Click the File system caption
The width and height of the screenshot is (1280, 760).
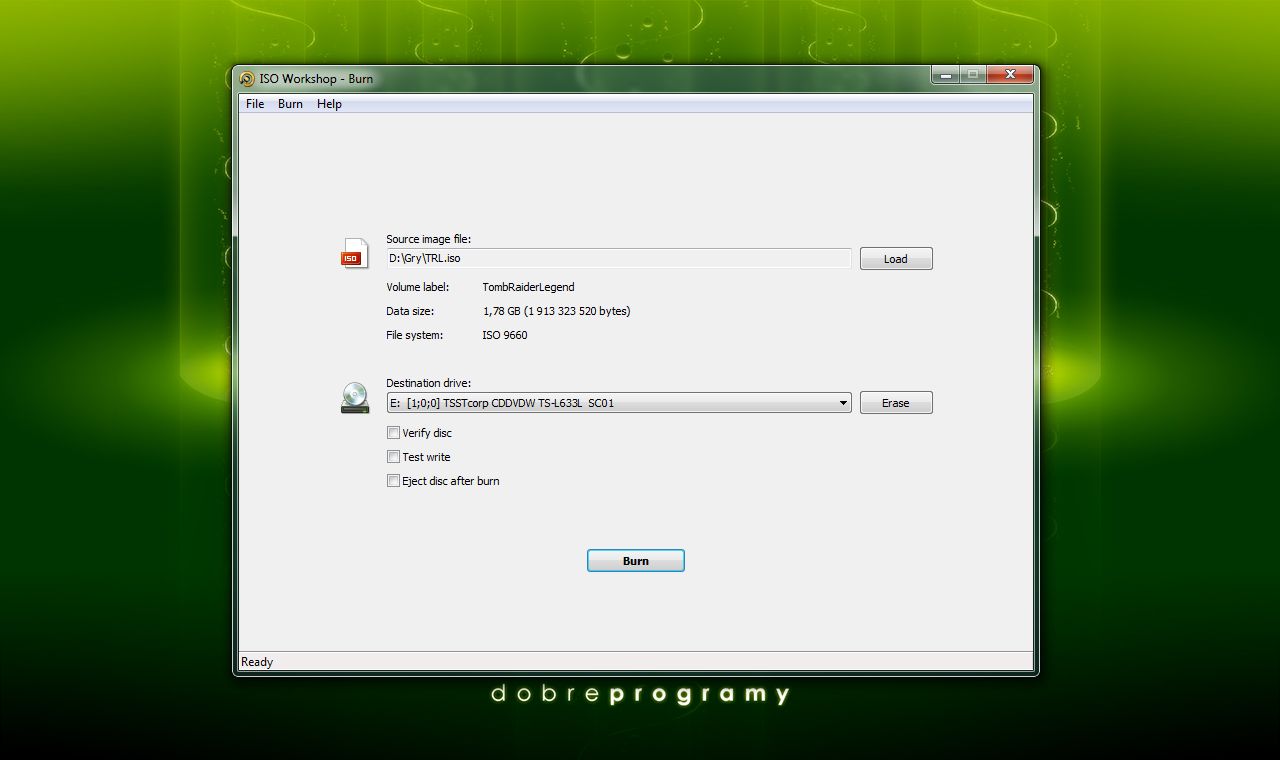414,335
